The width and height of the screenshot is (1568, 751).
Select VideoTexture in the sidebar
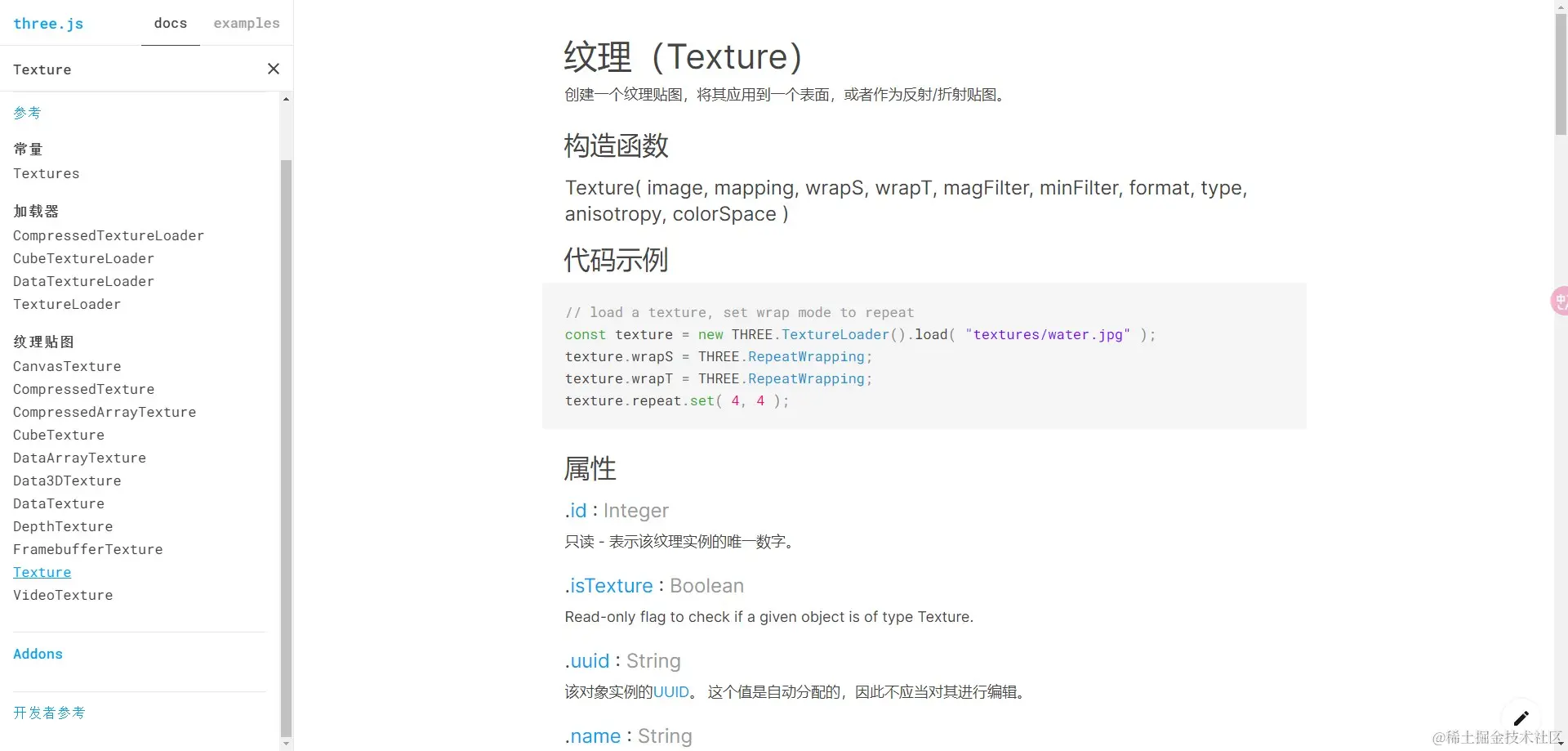pos(63,595)
